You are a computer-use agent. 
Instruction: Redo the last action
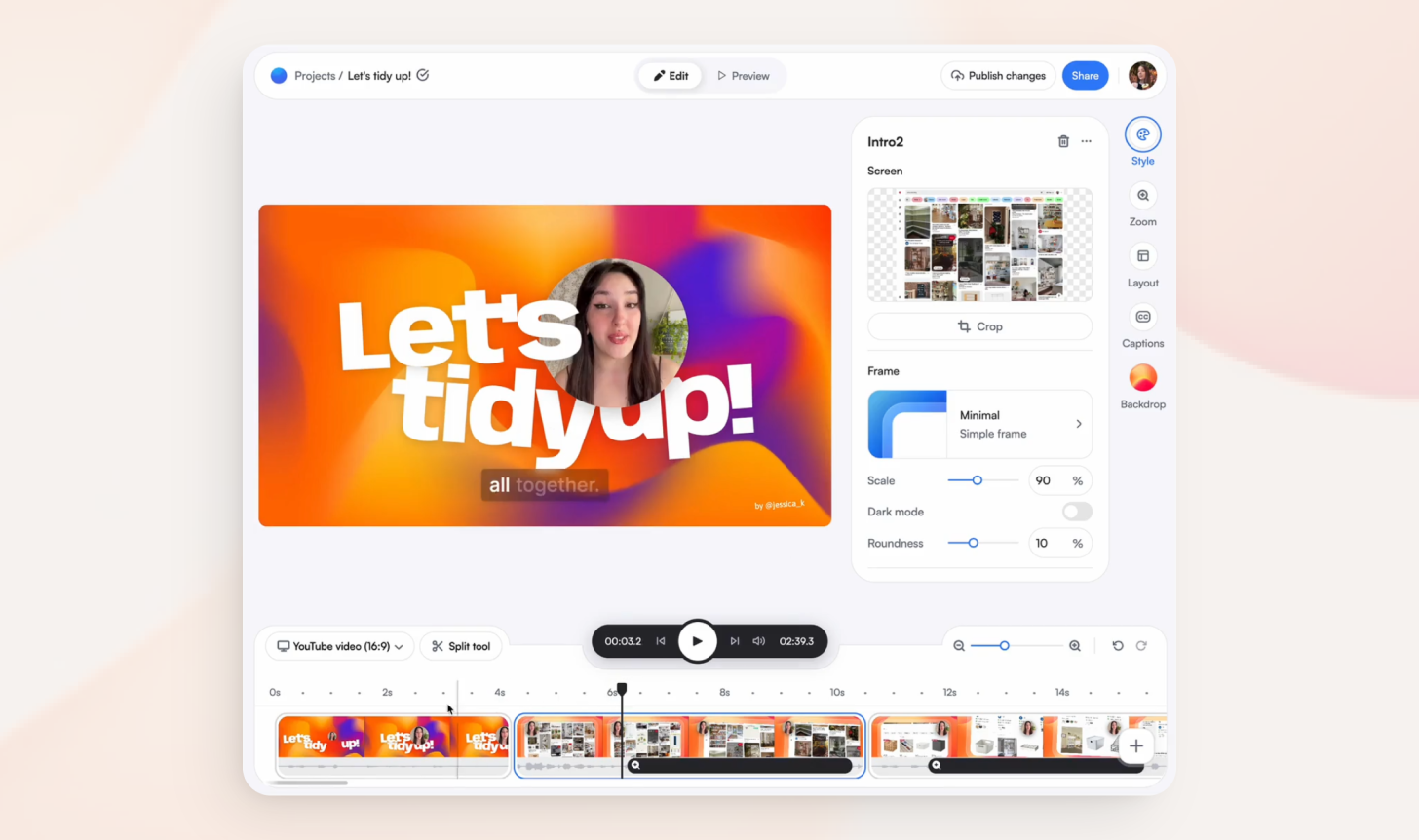pos(1141,646)
